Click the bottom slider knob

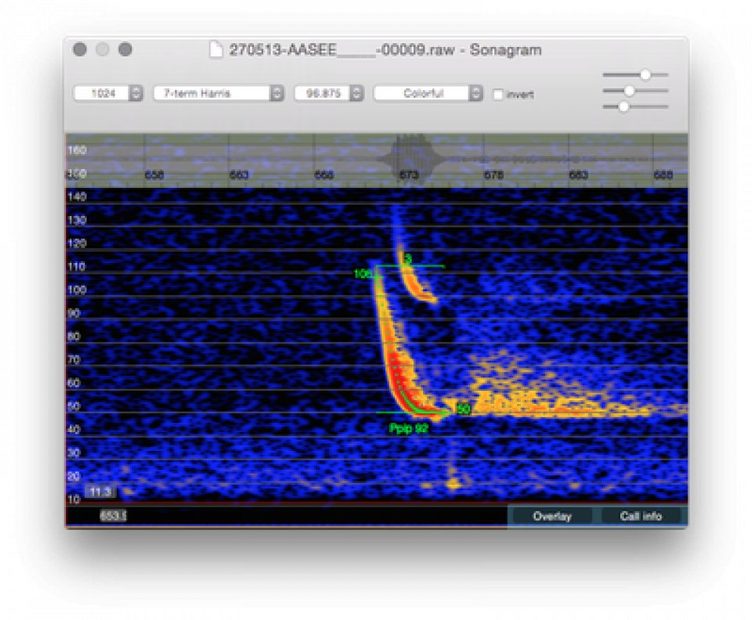click(623, 106)
